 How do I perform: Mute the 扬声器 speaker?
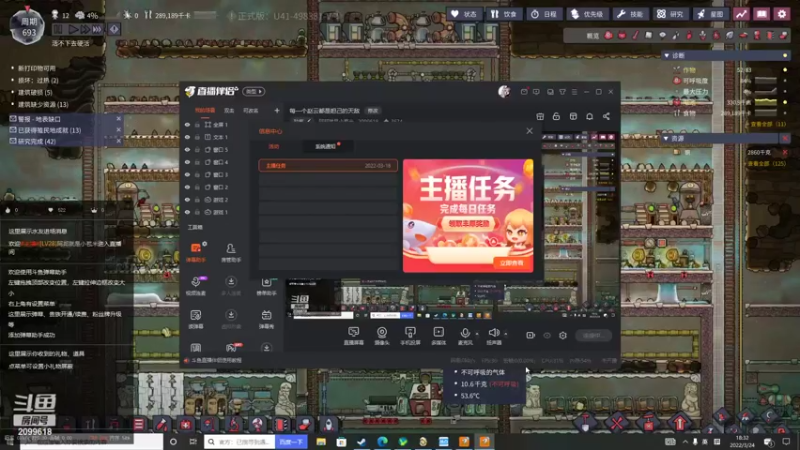pyautogui.click(x=493, y=336)
